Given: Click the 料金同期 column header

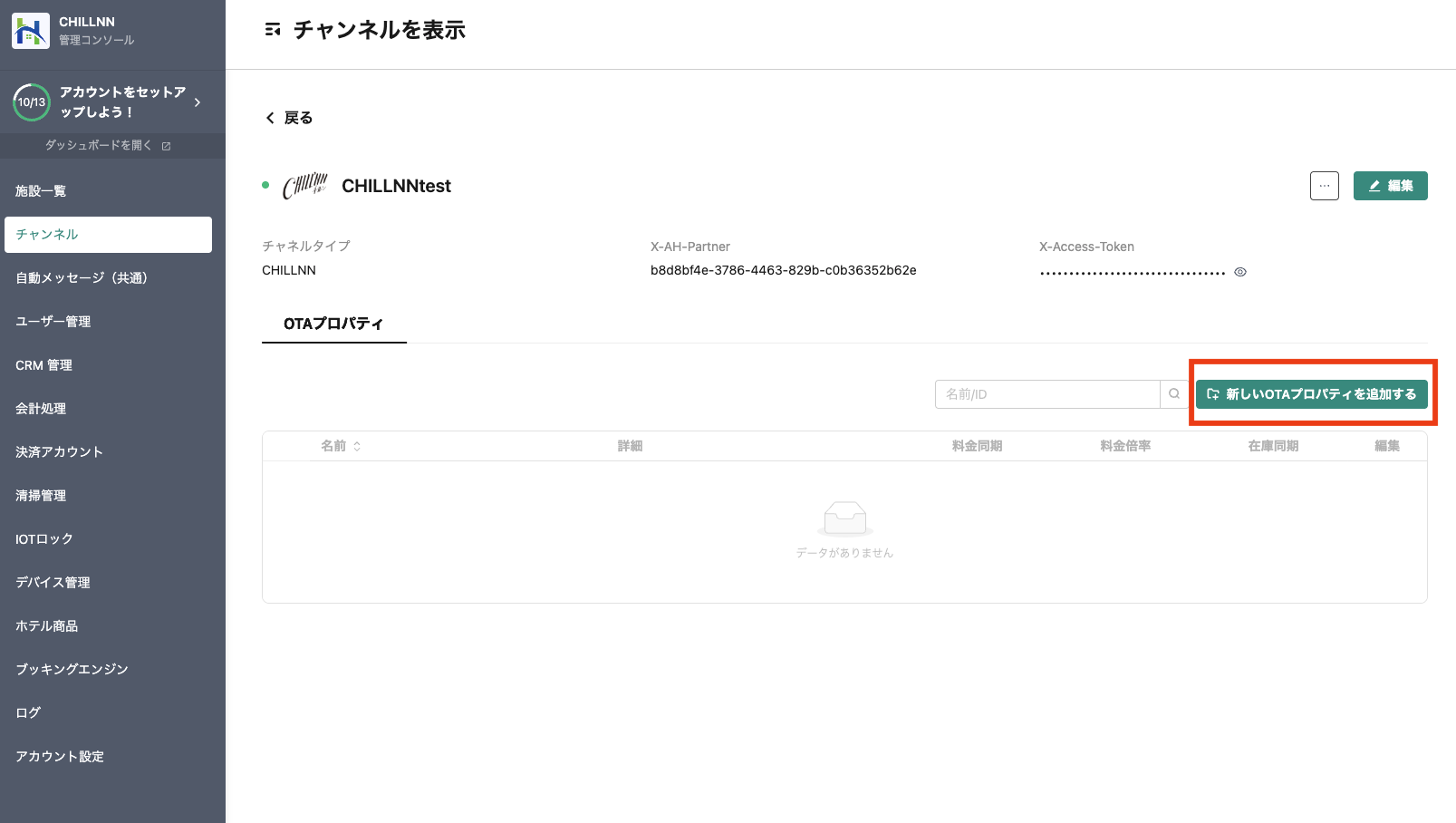Looking at the screenshot, I should (x=977, y=446).
